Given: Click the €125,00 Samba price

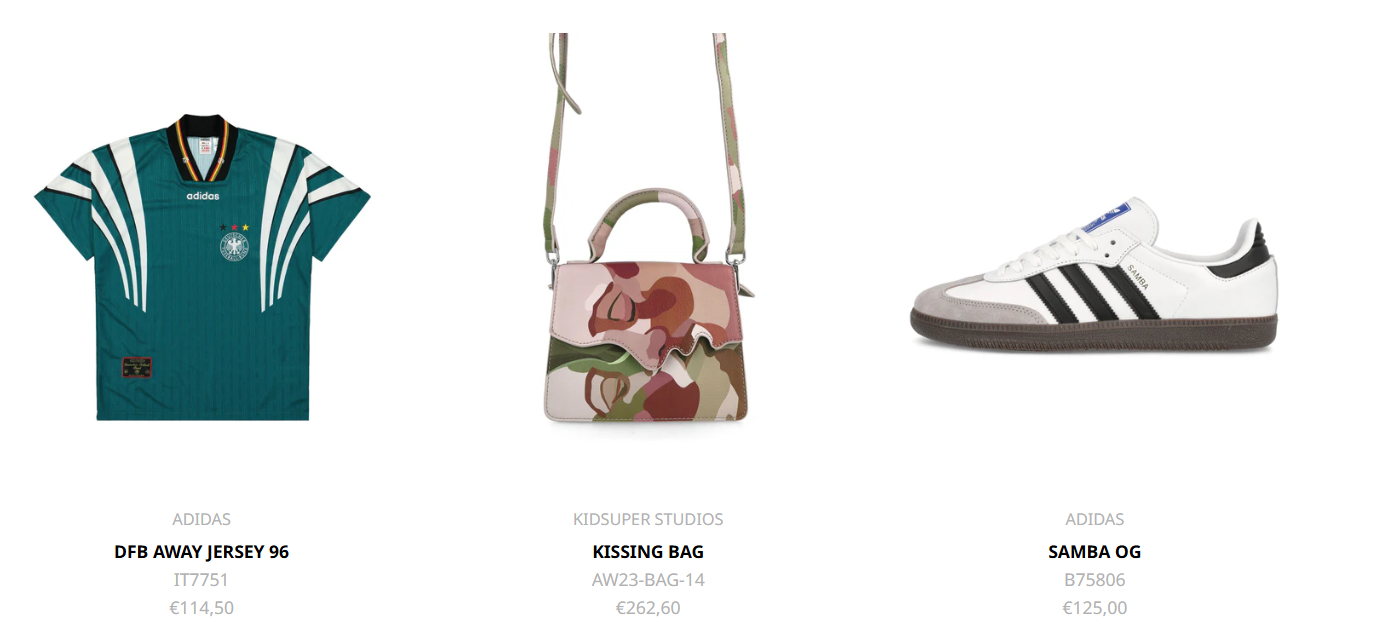Looking at the screenshot, I should [x=1095, y=608].
